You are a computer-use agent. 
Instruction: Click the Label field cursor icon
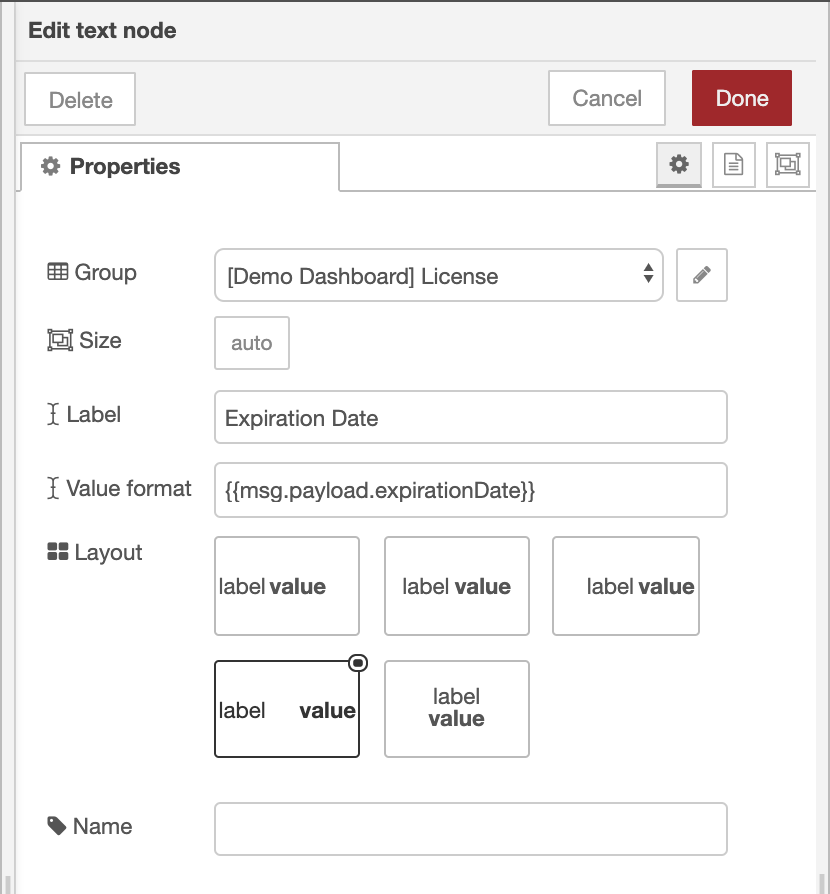(x=53, y=414)
